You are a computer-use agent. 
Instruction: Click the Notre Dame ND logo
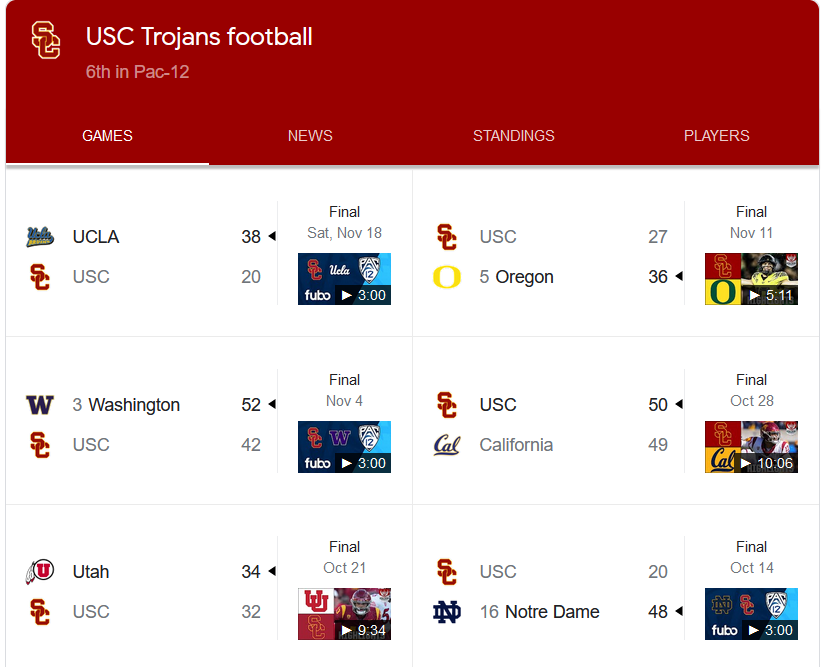tap(447, 612)
